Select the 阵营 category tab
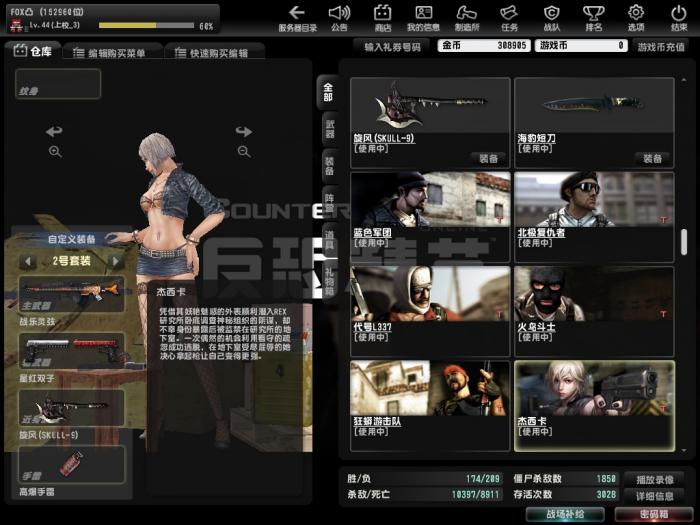The height and width of the screenshot is (525, 700). (x=329, y=202)
